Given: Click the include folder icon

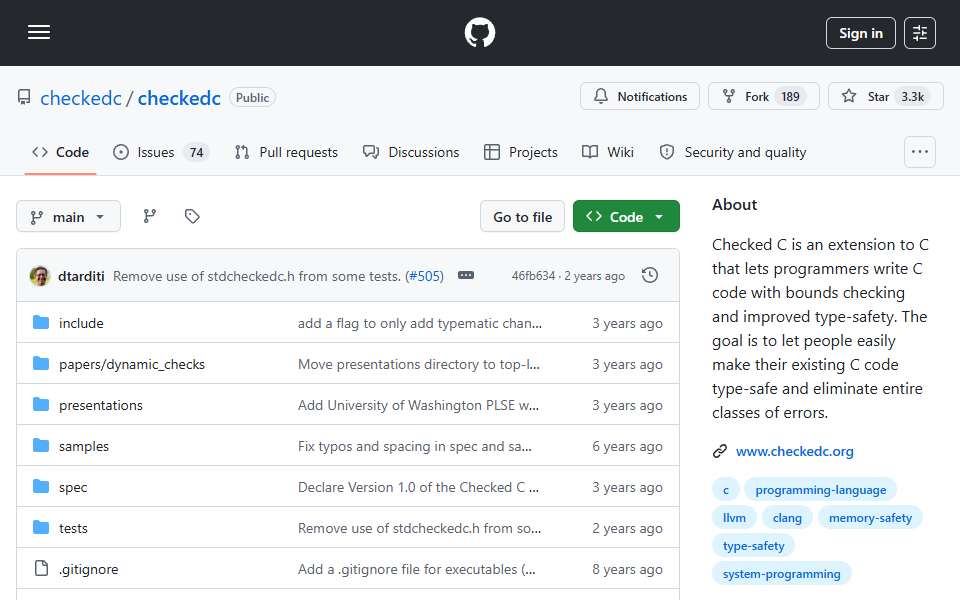Looking at the screenshot, I should click(x=41, y=323).
